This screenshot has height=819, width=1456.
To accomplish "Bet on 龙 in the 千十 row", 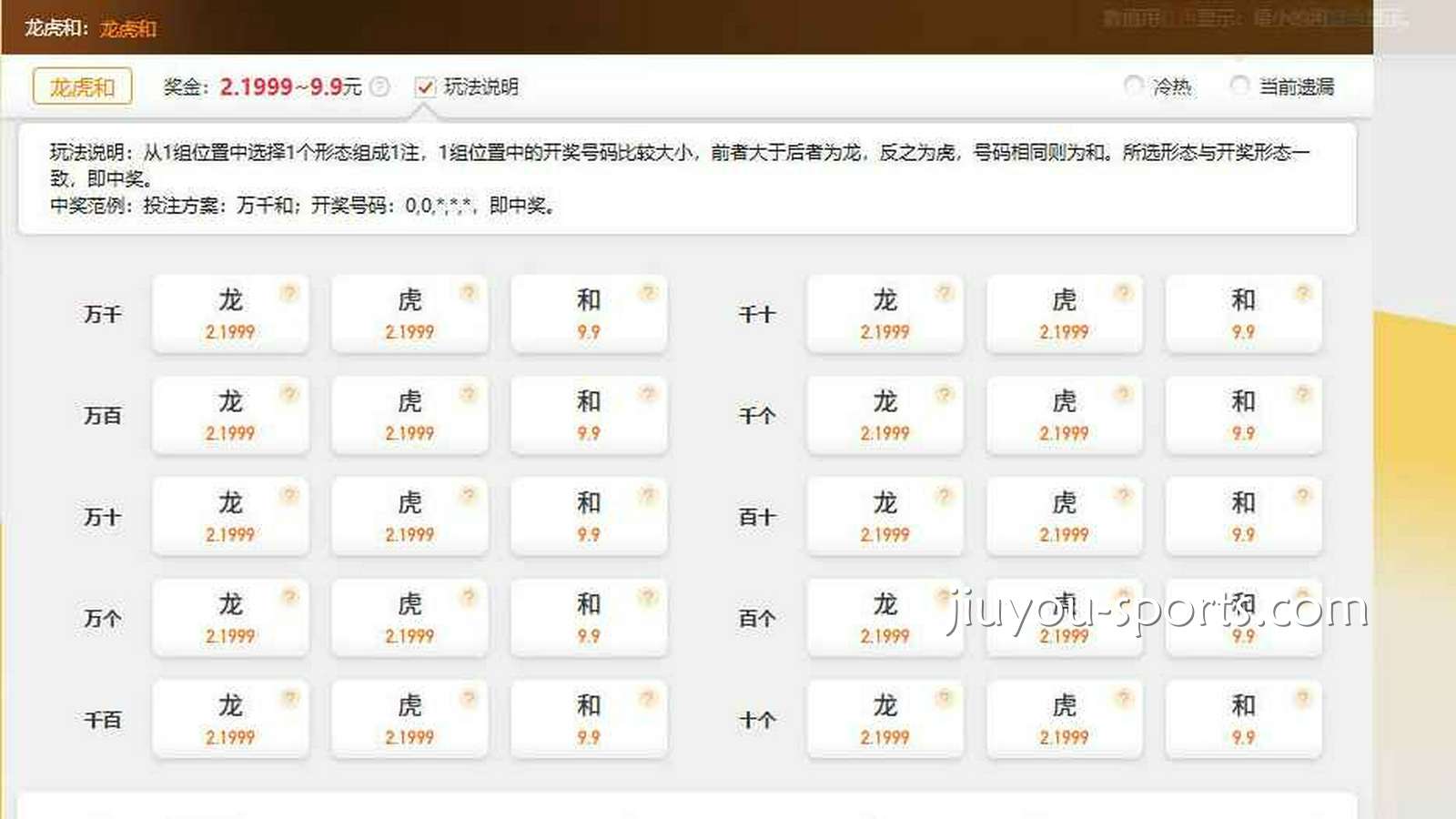I will tap(885, 314).
